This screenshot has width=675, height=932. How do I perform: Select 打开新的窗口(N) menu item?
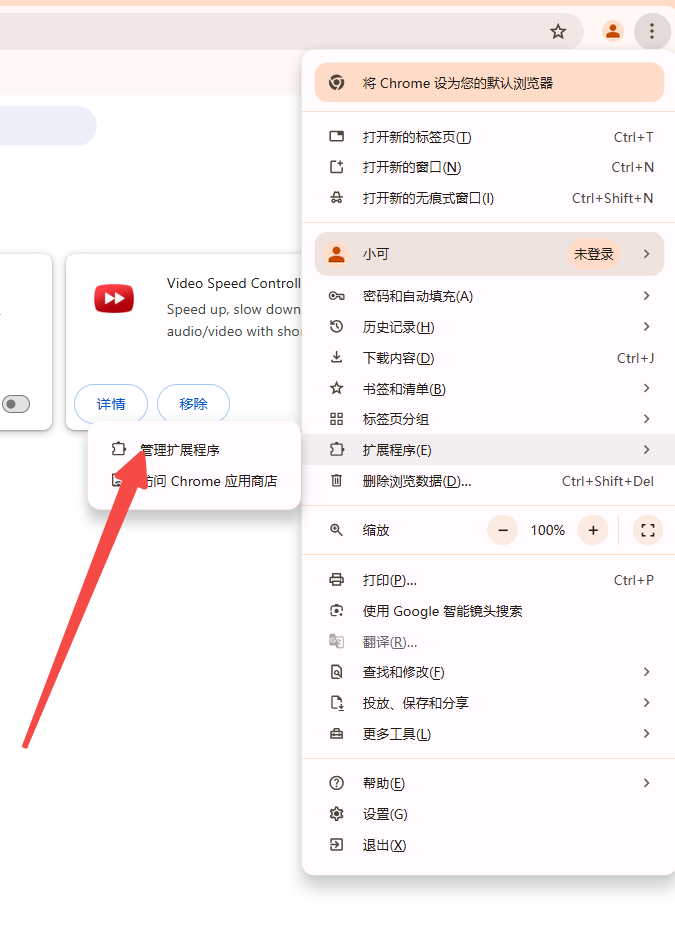point(488,168)
